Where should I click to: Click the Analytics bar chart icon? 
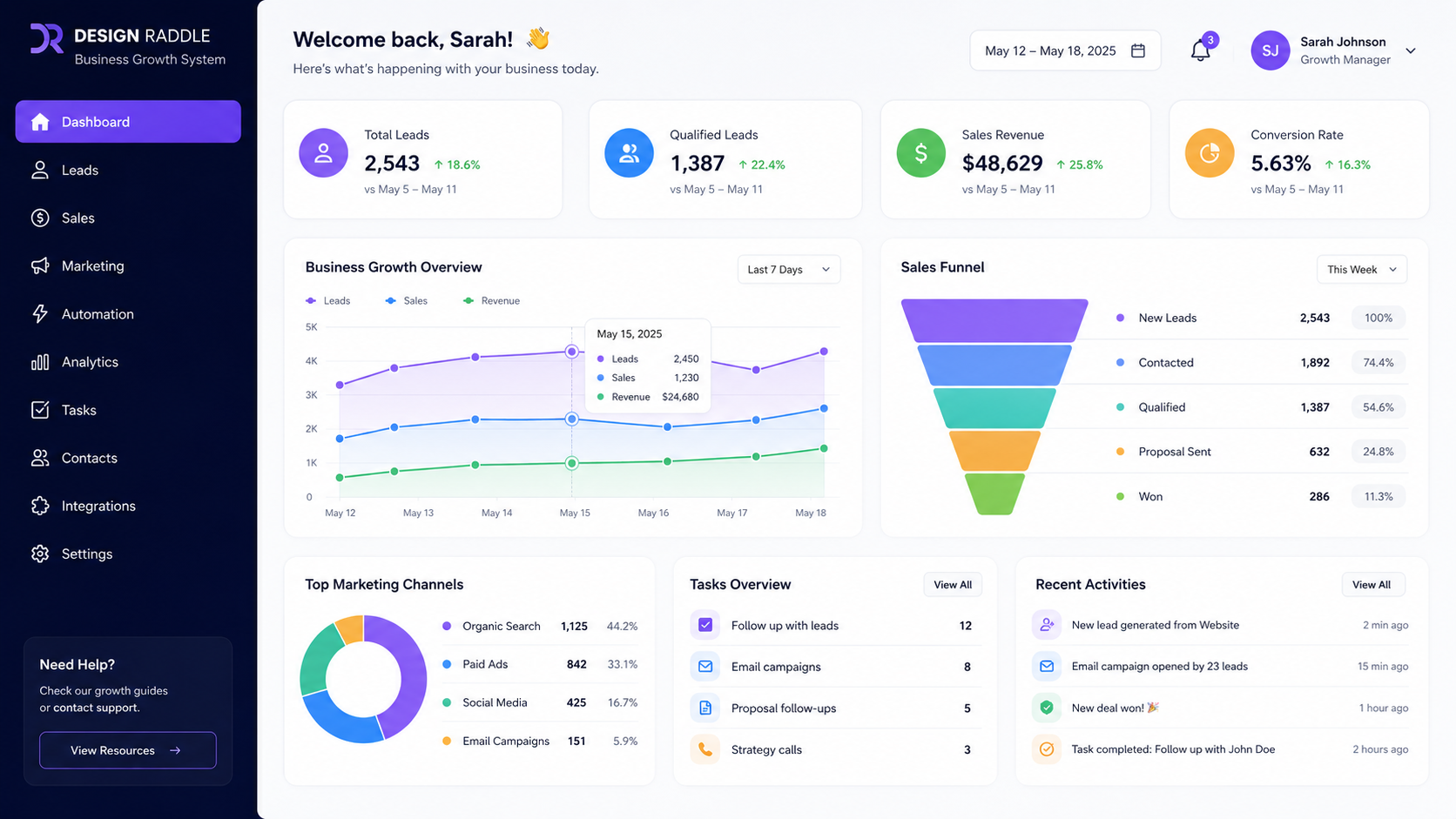[x=40, y=362]
